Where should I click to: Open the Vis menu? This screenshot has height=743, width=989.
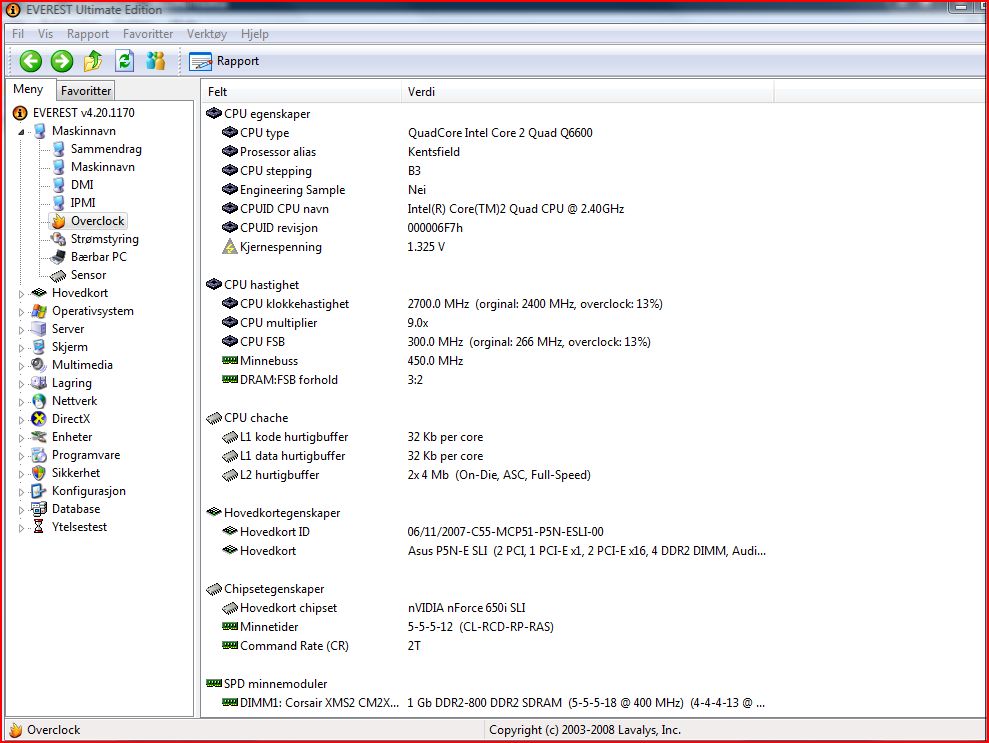pyautogui.click(x=45, y=34)
